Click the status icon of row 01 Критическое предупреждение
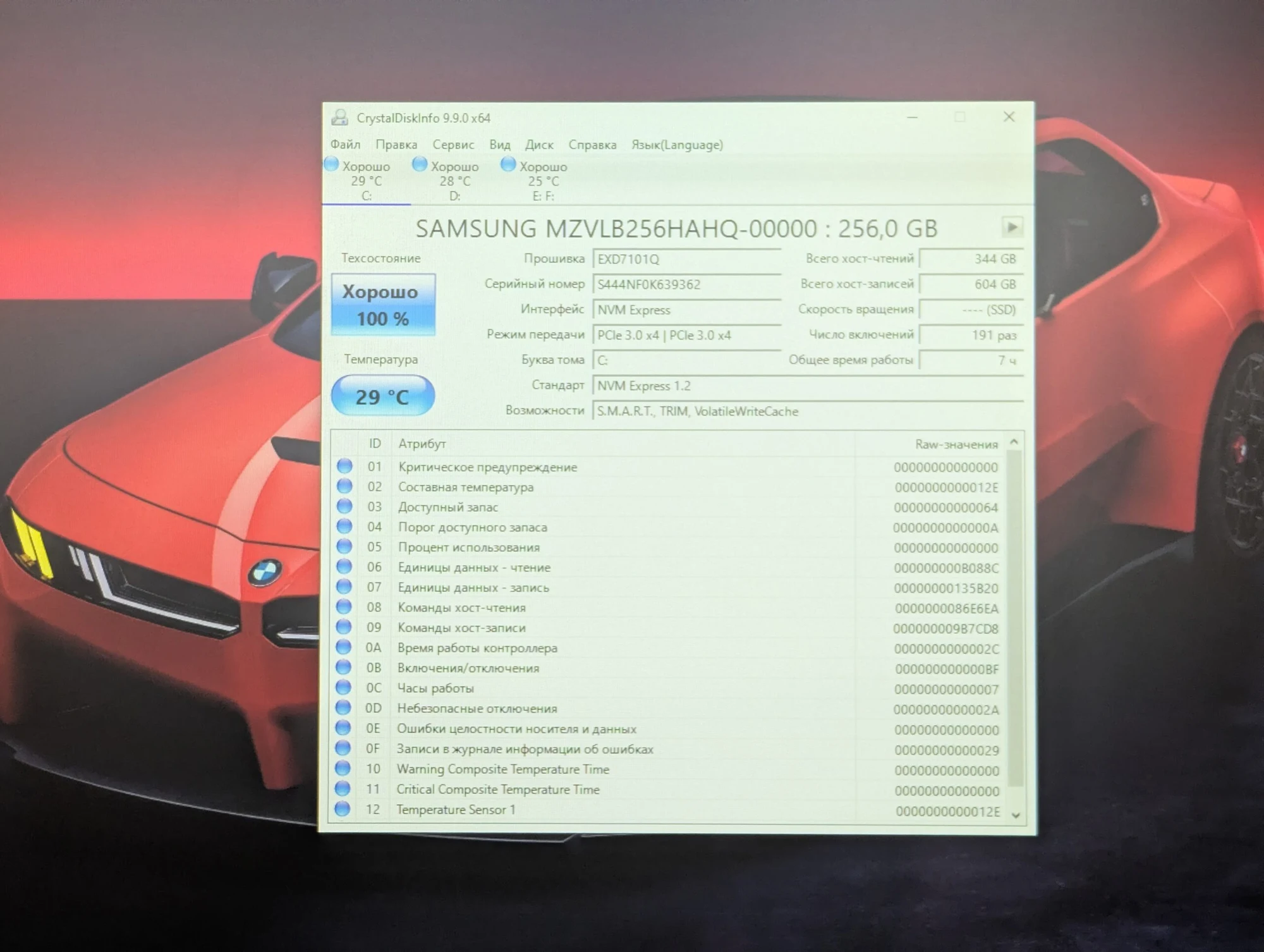Image resolution: width=1264 pixels, height=952 pixels. point(344,467)
